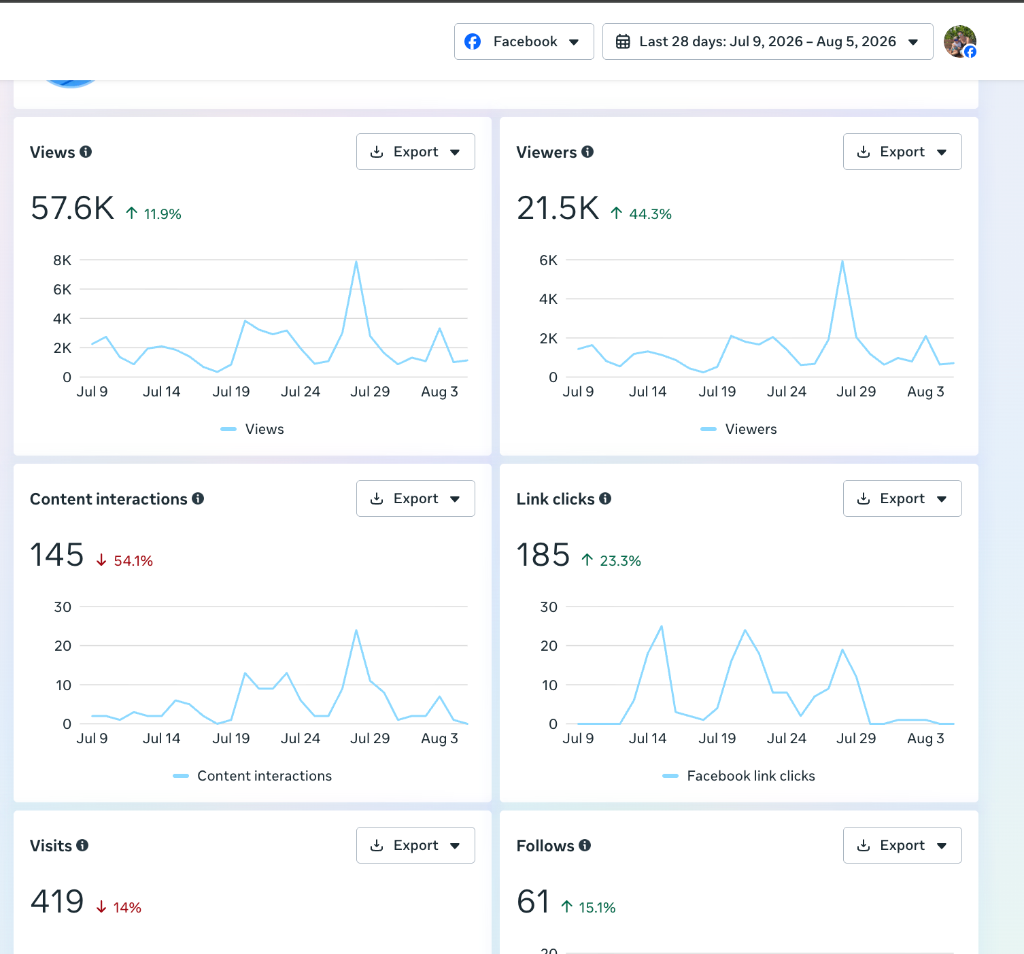The width and height of the screenshot is (1024, 954).
Task: Click the 11.9% increase indicator for Views
Action: click(153, 214)
